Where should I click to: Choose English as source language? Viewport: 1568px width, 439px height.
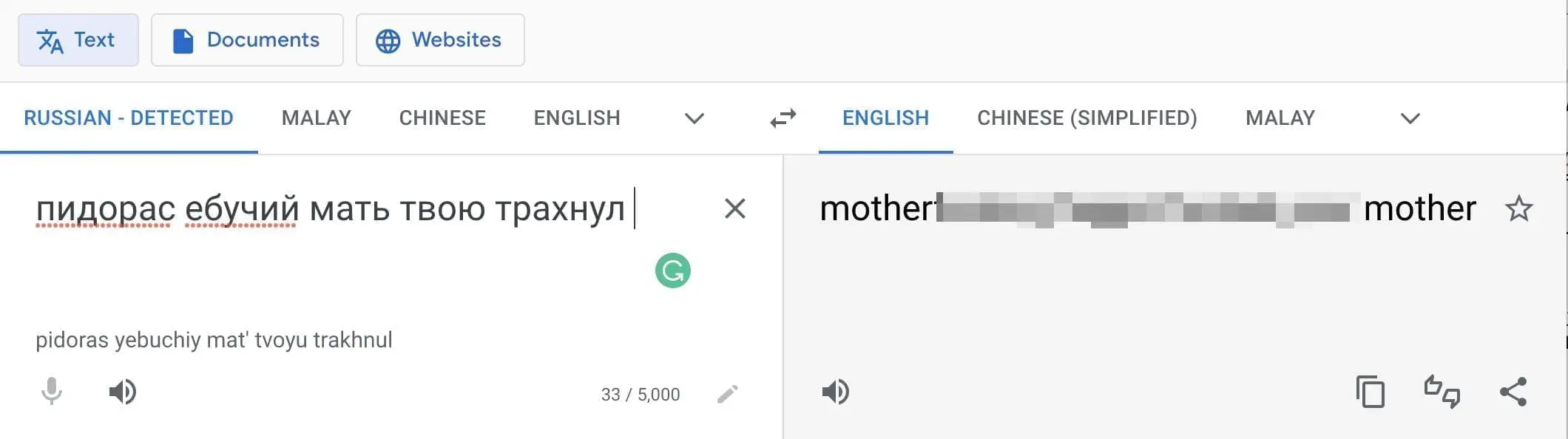(577, 118)
